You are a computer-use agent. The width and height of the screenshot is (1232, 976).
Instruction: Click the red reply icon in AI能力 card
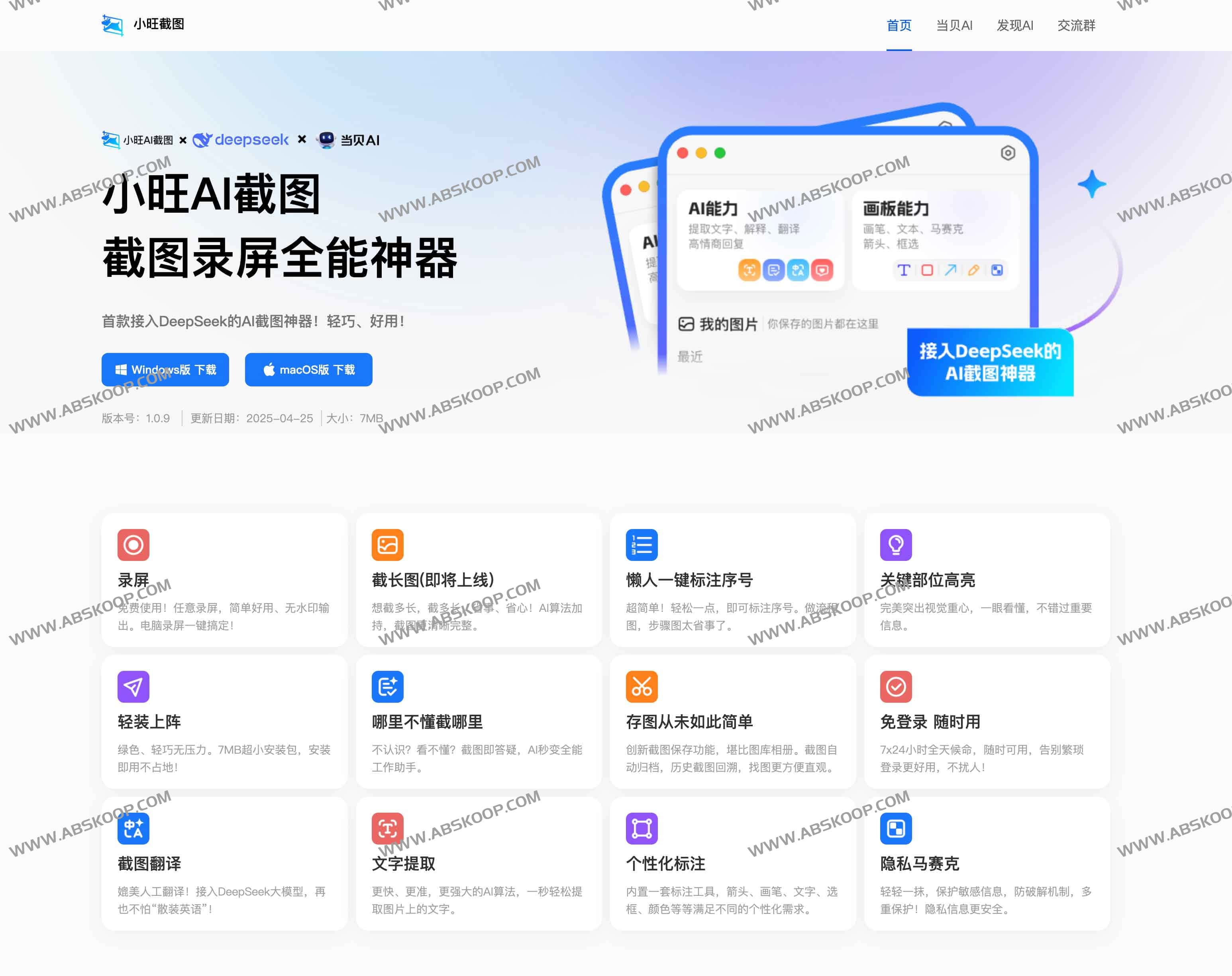(x=822, y=270)
